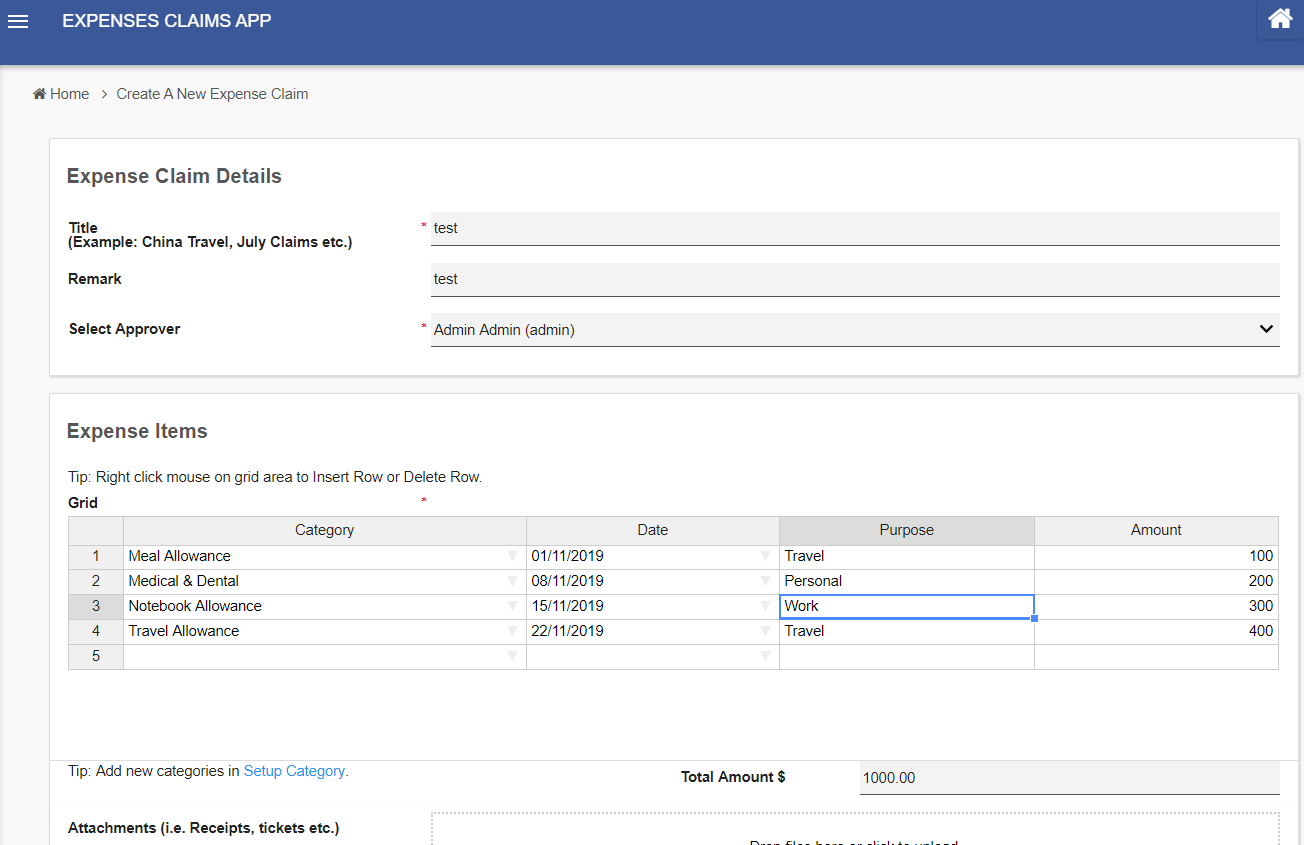Click the Remark input field

click(854, 279)
